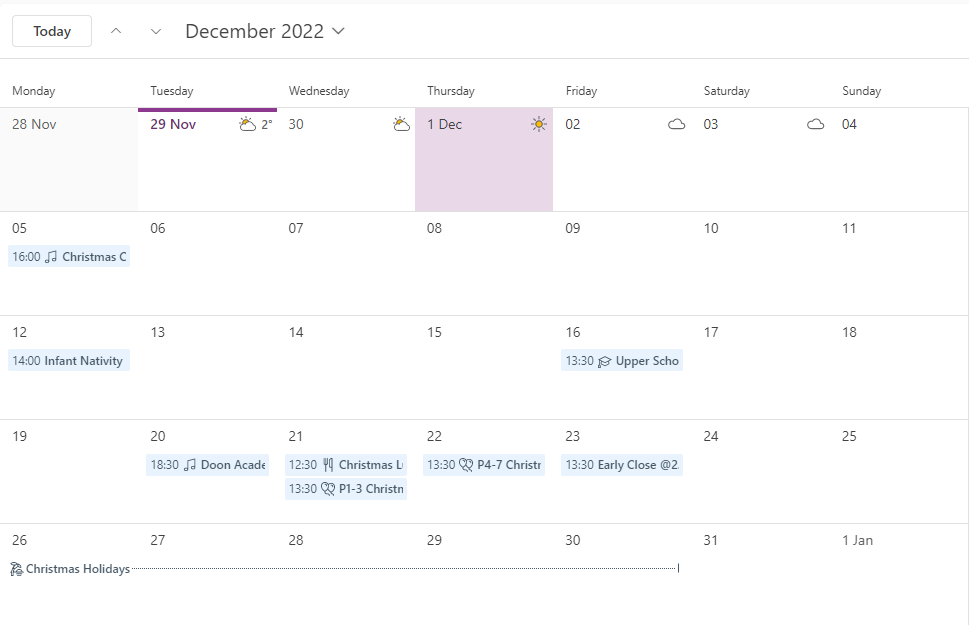969x625 pixels.
Task: Open the 18:30 Doon Academy event
Action: point(207,465)
